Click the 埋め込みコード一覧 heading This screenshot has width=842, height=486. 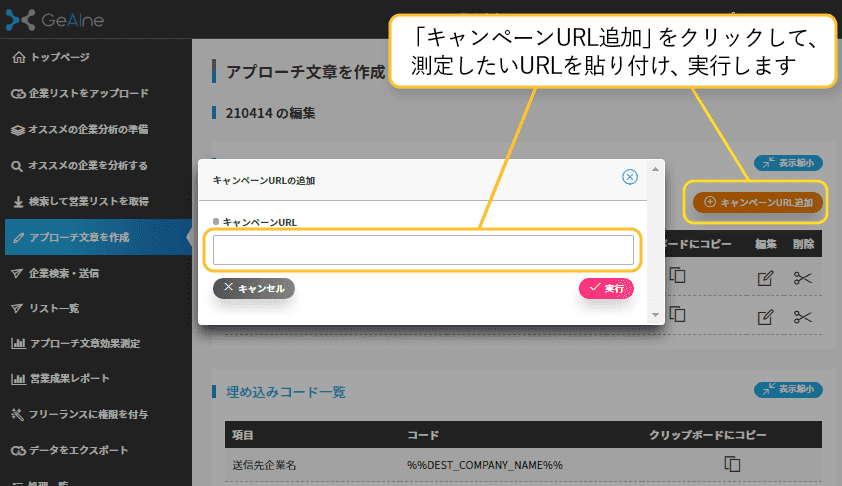coord(286,392)
